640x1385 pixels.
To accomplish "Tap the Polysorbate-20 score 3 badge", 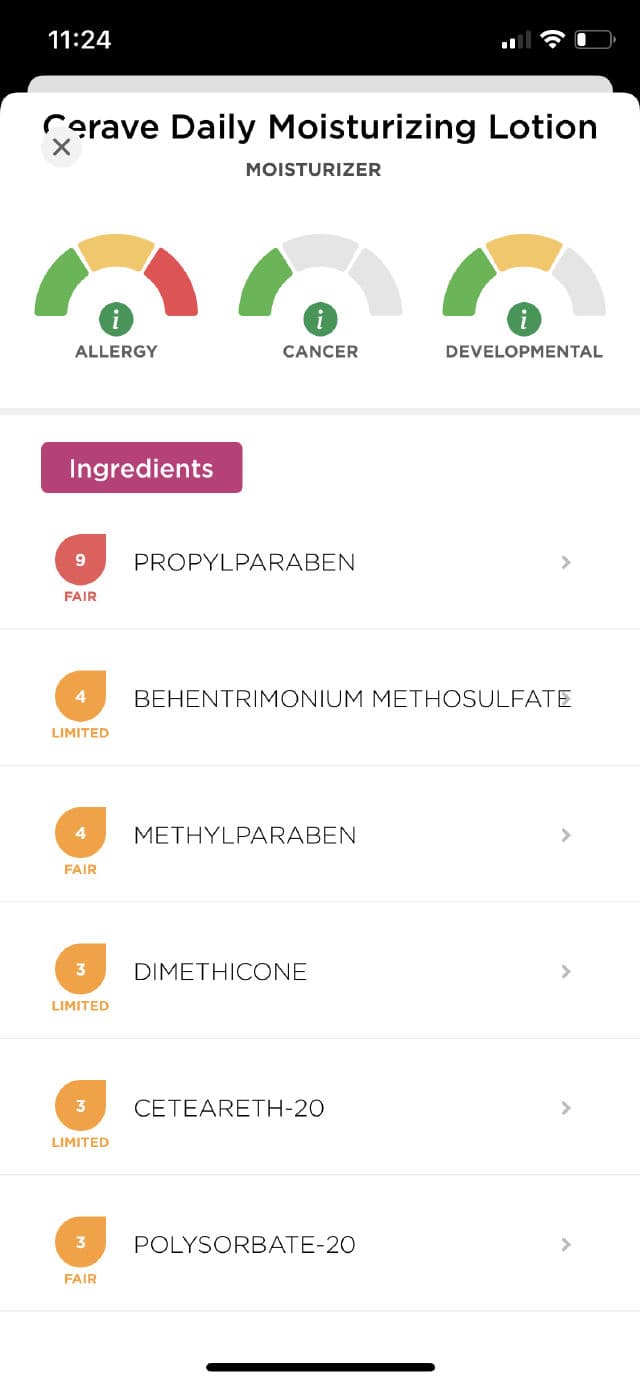I will (80, 1243).
